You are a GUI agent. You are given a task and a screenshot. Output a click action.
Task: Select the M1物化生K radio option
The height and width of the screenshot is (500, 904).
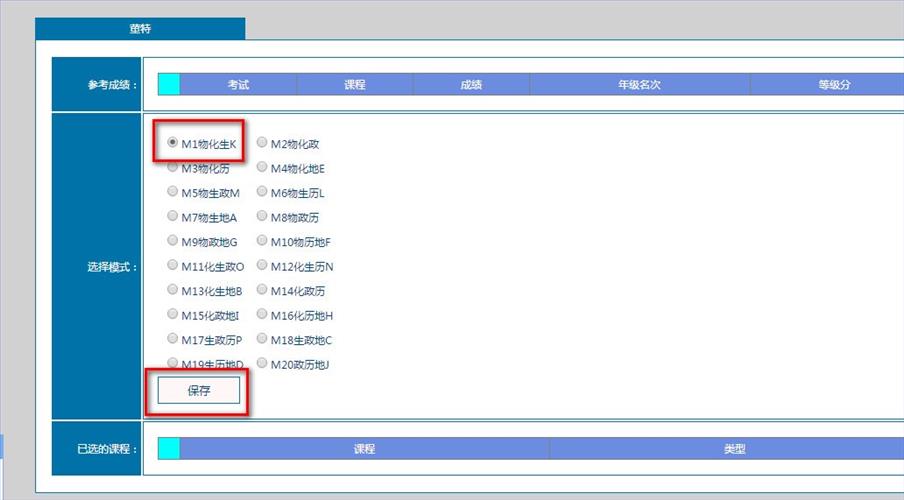173,143
